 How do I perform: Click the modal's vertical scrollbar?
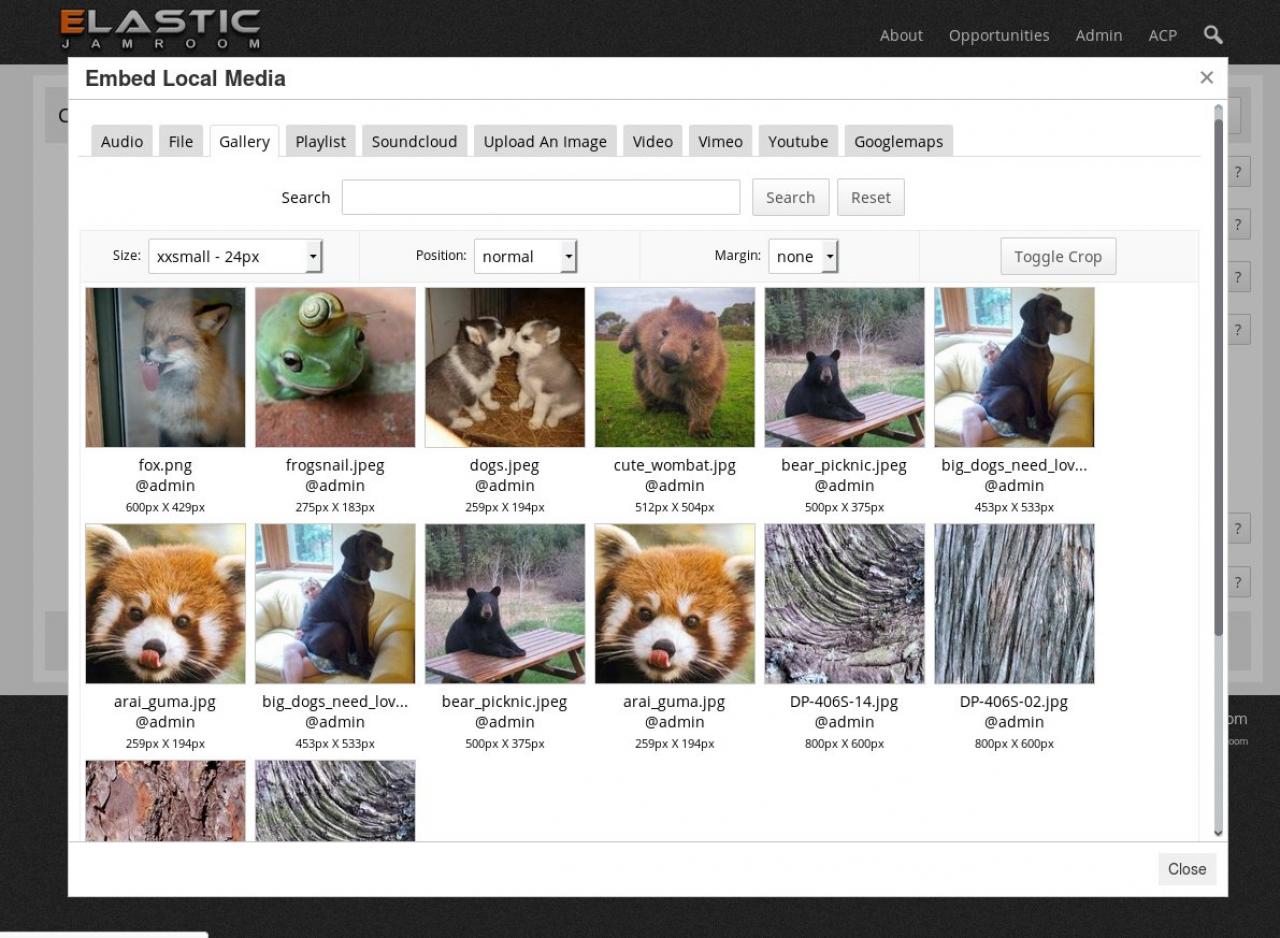tap(1218, 380)
